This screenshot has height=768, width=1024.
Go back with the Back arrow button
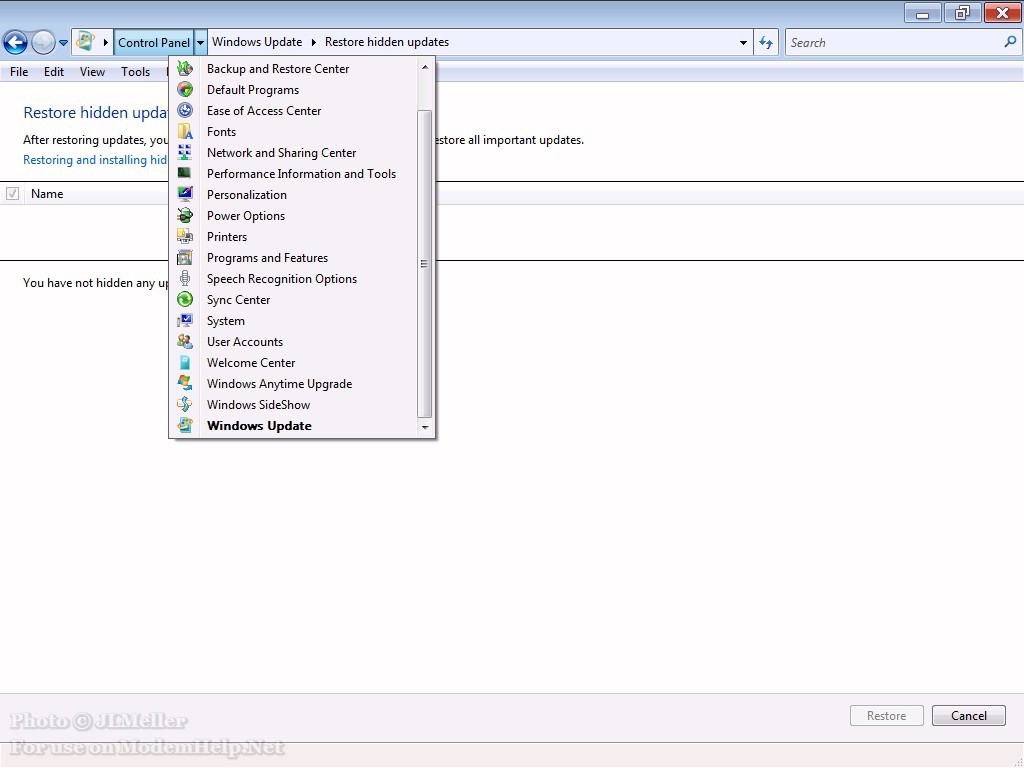[16, 42]
